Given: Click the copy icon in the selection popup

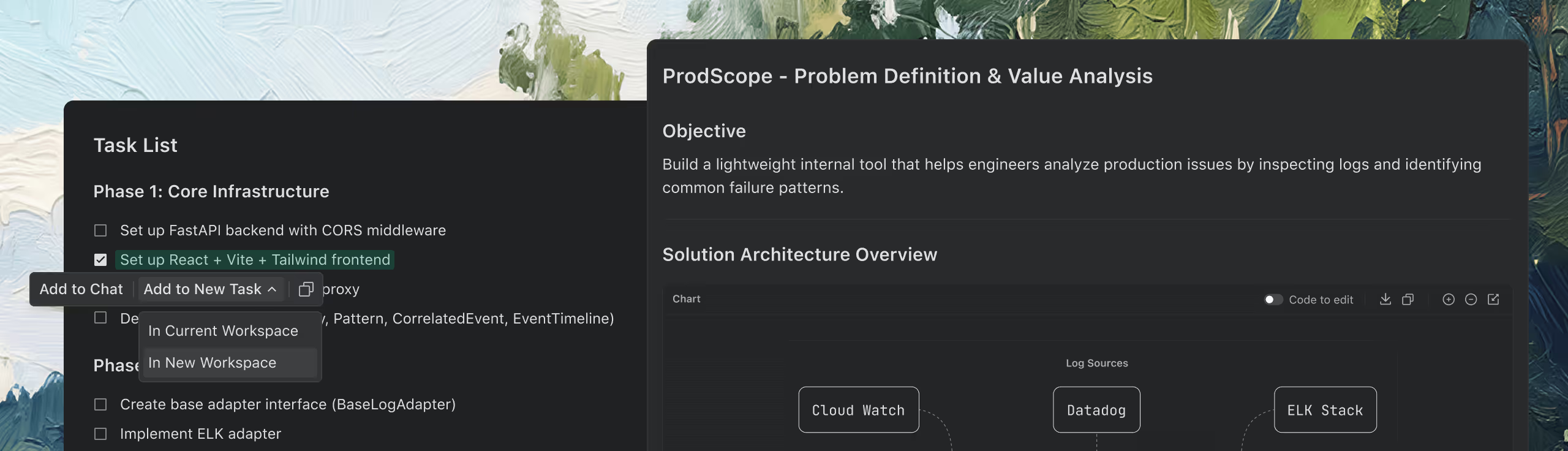Looking at the screenshot, I should pyautogui.click(x=306, y=289).
